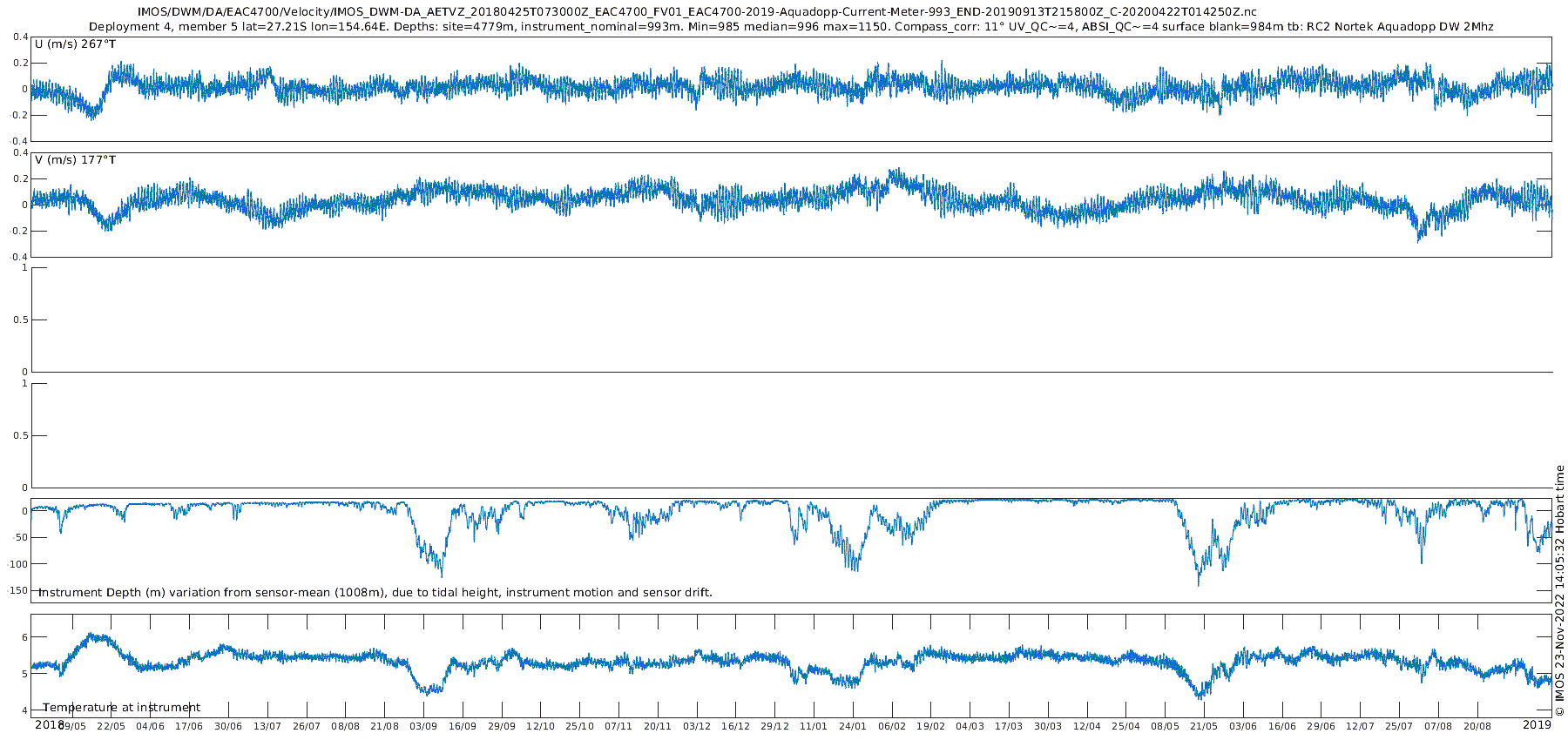Select the '04/06' date tick

pyautogui.click(x=150, y=726)
